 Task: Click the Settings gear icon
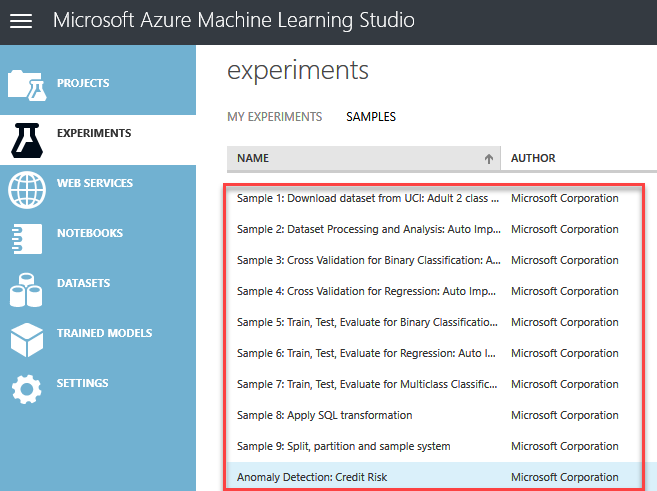26,389
